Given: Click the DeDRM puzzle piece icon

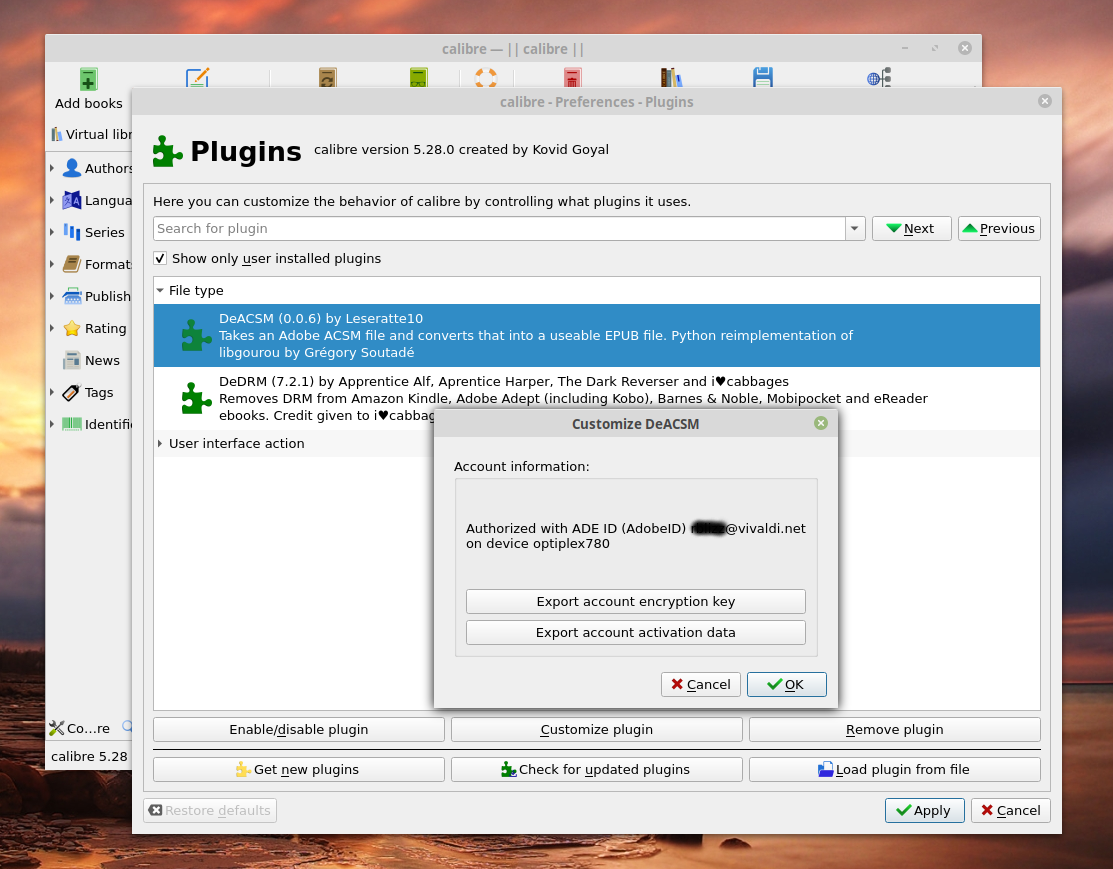Looking at the screenshot, I should click(196, 398).
